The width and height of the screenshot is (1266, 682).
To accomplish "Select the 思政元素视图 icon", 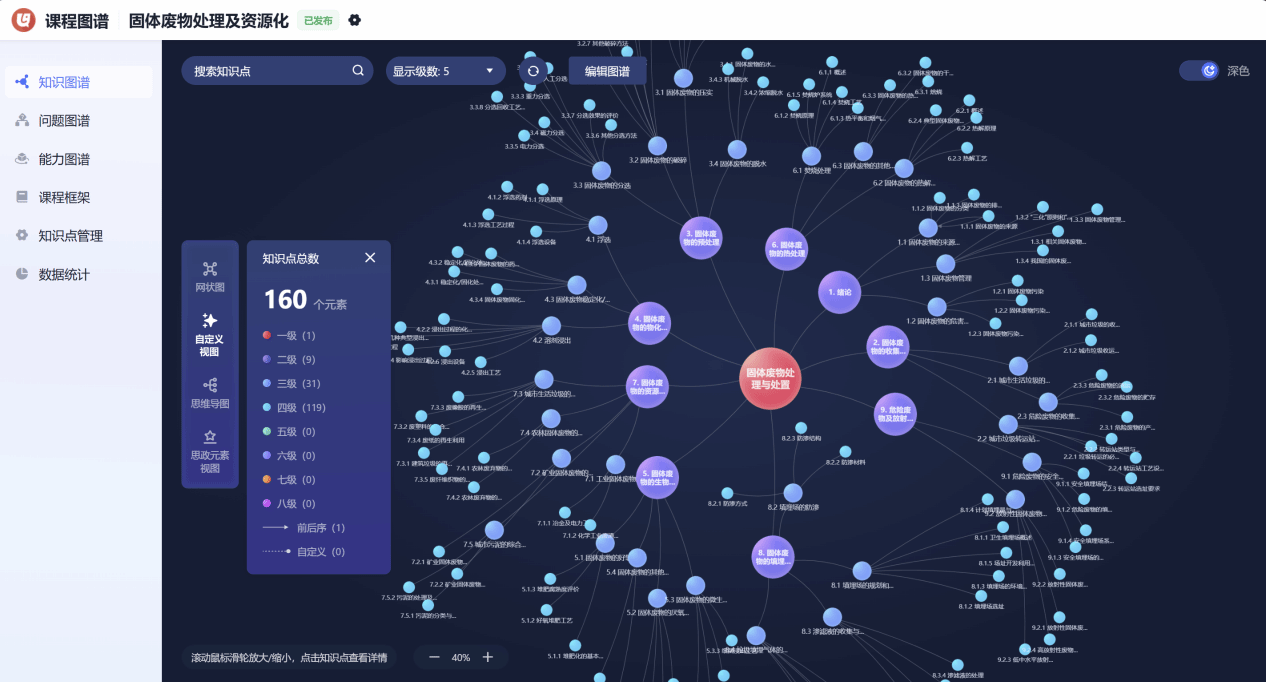I will point(210,437).
